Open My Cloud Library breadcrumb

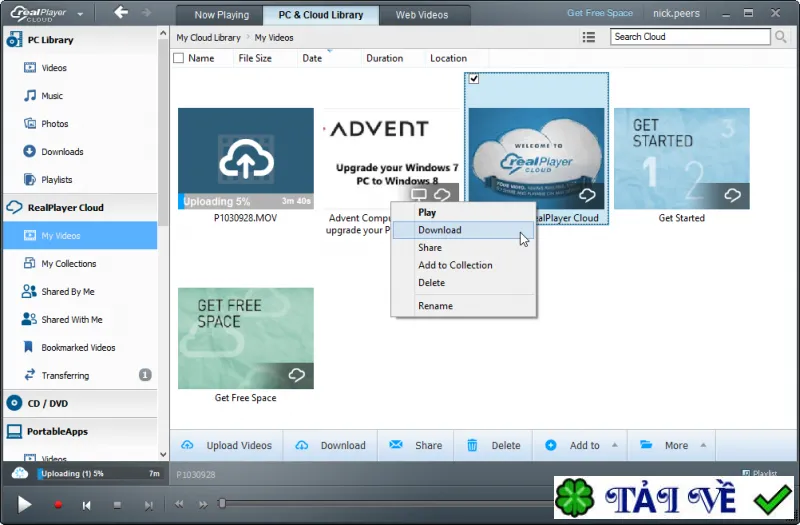(x=208, y=38)
